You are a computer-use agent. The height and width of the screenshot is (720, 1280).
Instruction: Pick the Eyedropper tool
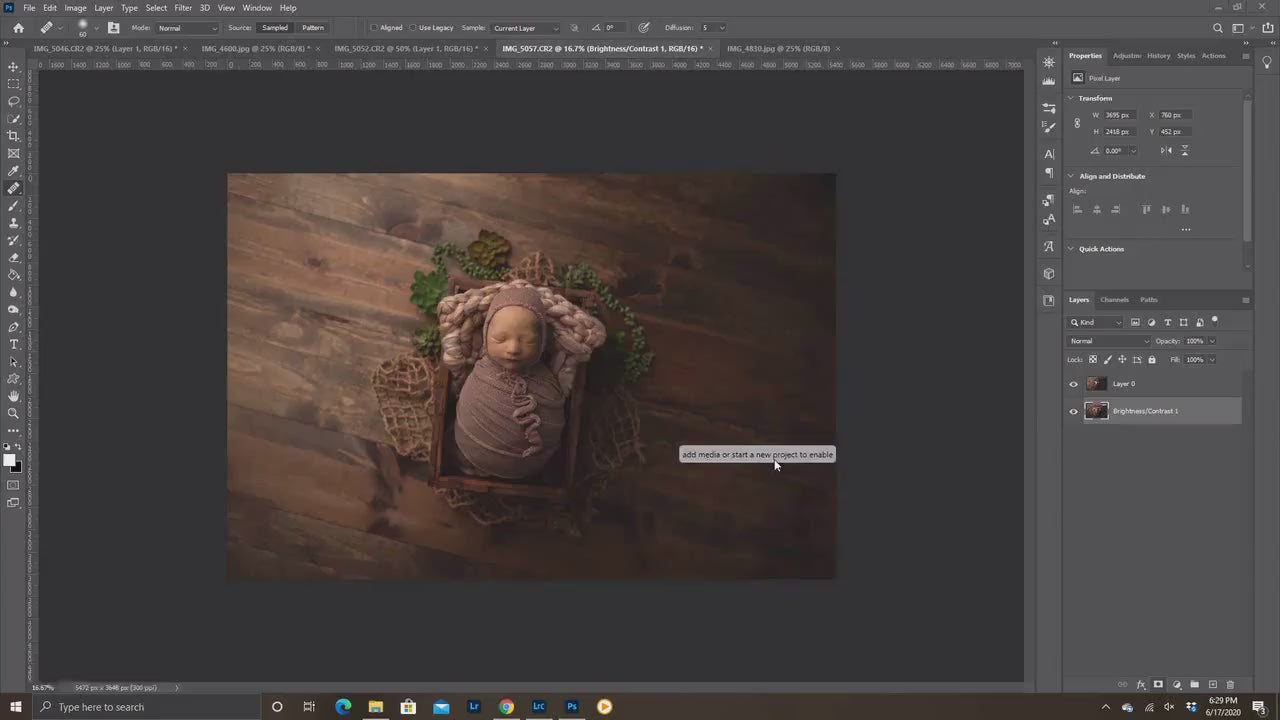[x=13, y=171]
